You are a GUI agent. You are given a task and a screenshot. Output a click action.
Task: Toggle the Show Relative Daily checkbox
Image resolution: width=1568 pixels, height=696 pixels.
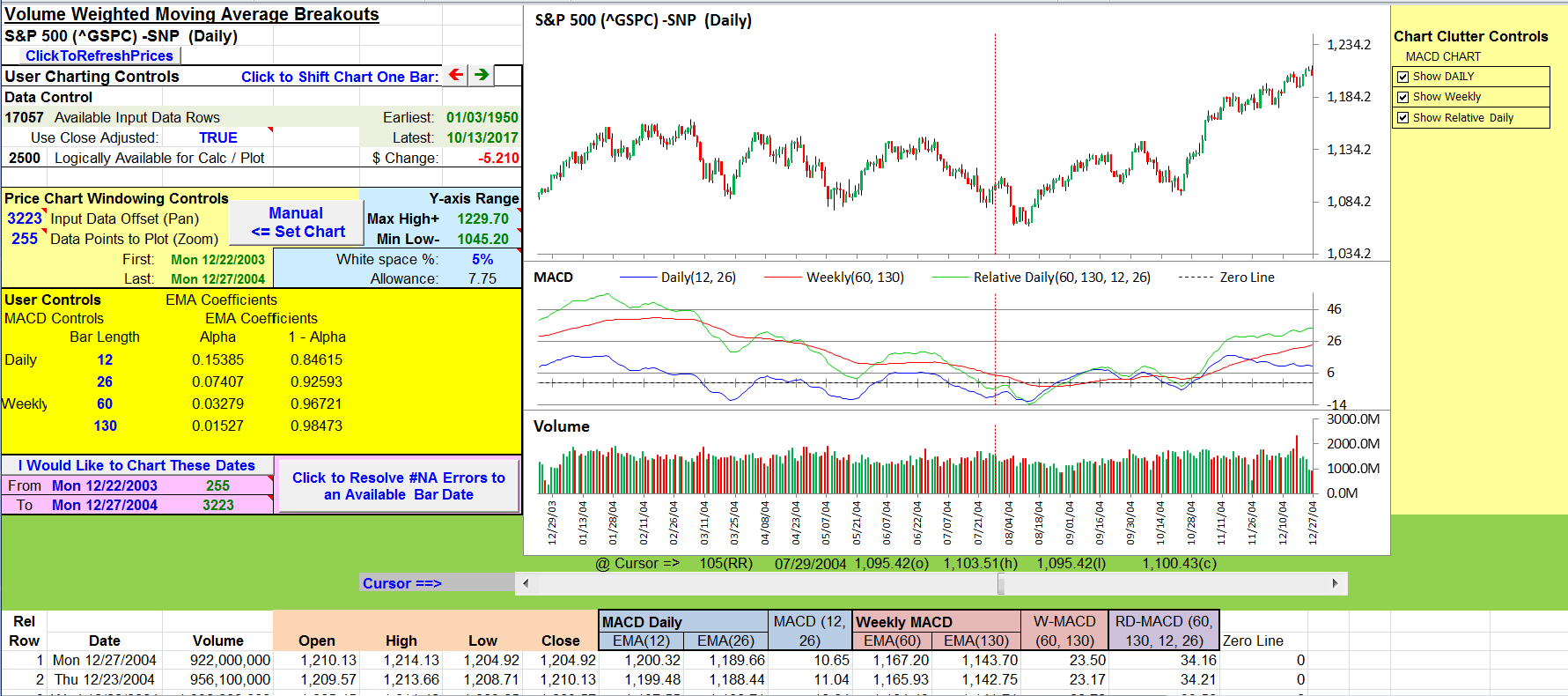pyautogui.click(x=1403, y=118)
